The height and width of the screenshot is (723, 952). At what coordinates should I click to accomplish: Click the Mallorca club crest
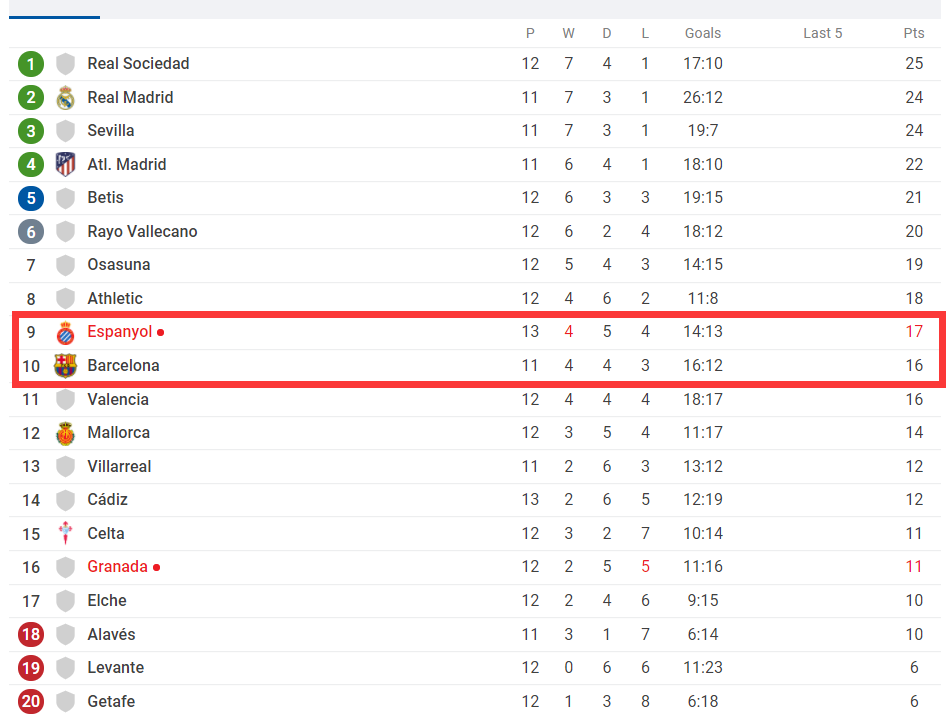coord(66,433)
